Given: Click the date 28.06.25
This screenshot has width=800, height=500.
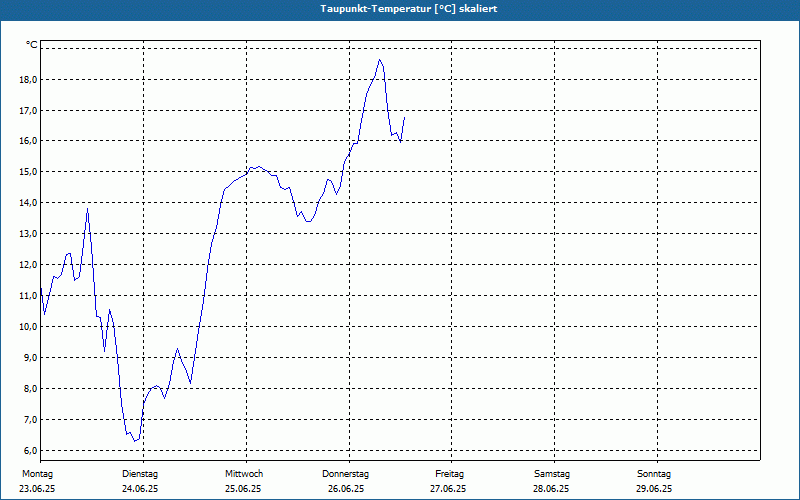Looking at the screenshot, I should click(x=551, y=489).
